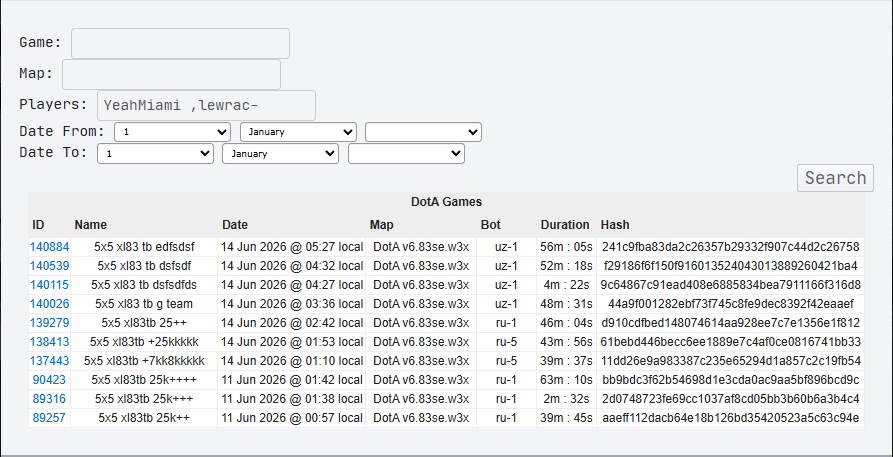Select game name '5x5 xl83tb 25k+++'
This screenshot has width=893, height=457.
click(x=144, y=399)
